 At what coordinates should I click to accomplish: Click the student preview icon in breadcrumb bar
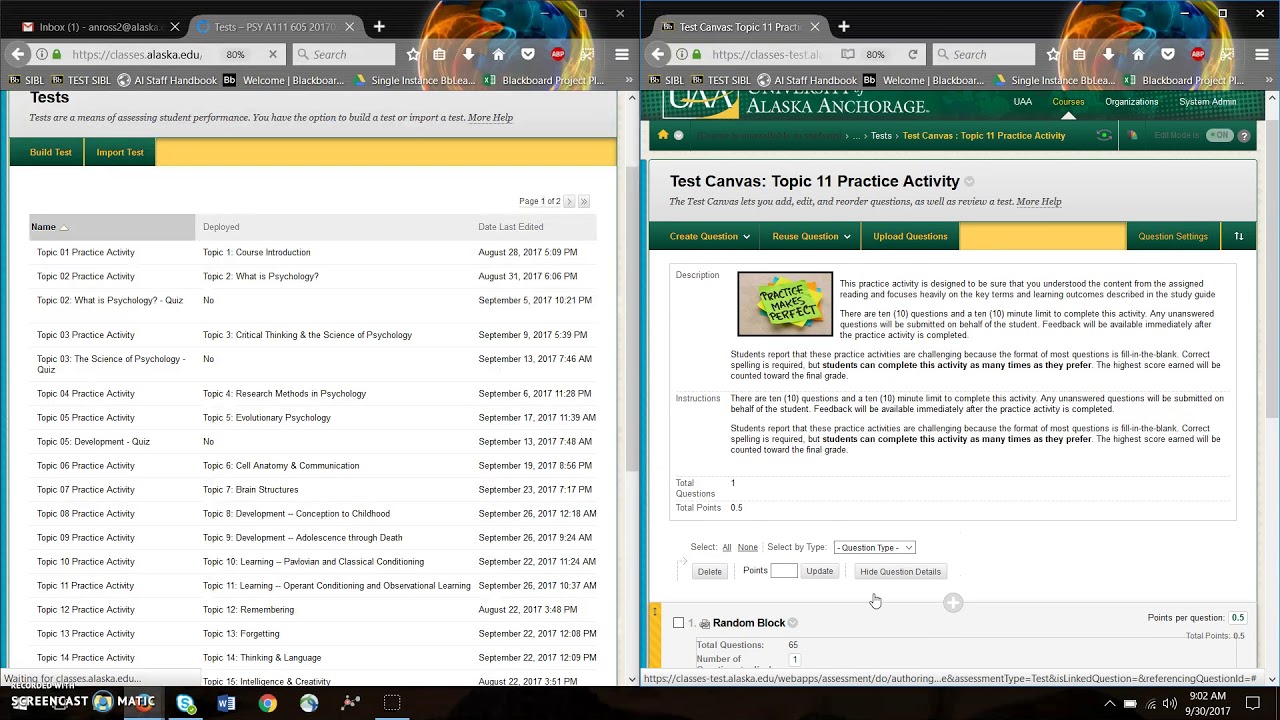pyautogui.click(x=1104, y=135)
